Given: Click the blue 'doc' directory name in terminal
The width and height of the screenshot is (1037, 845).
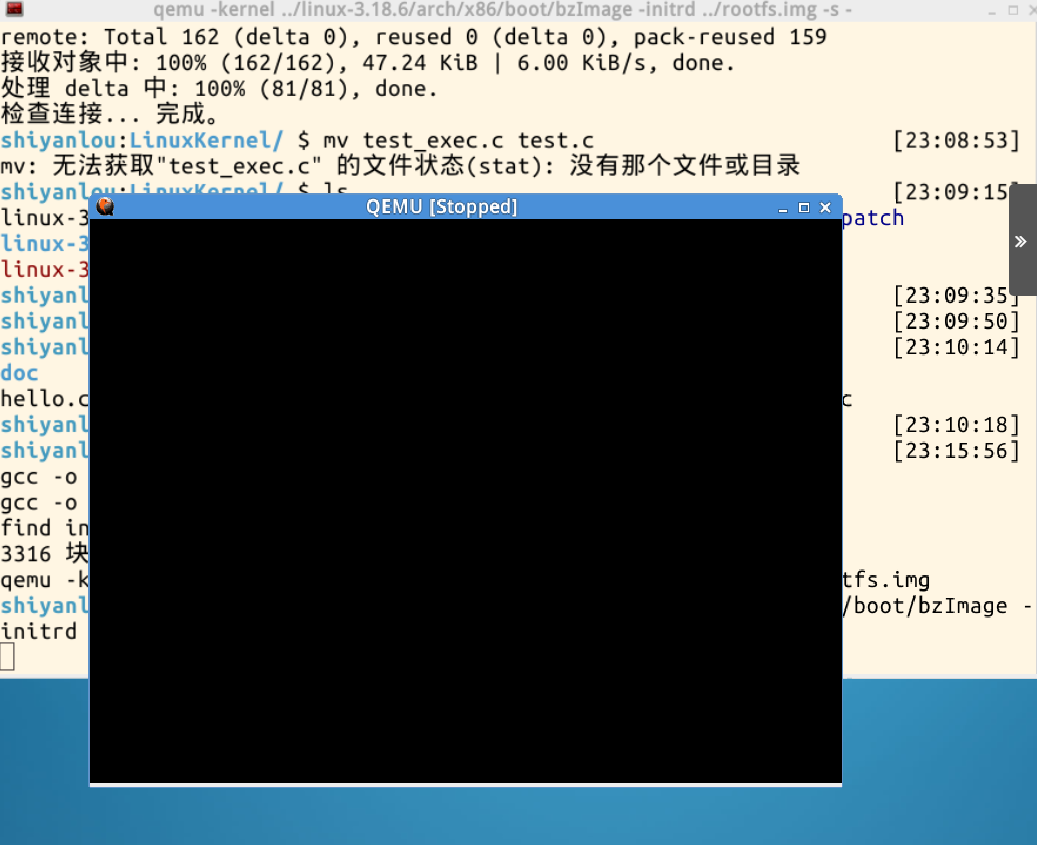Looking at the screenshot, I should (19, 373).
